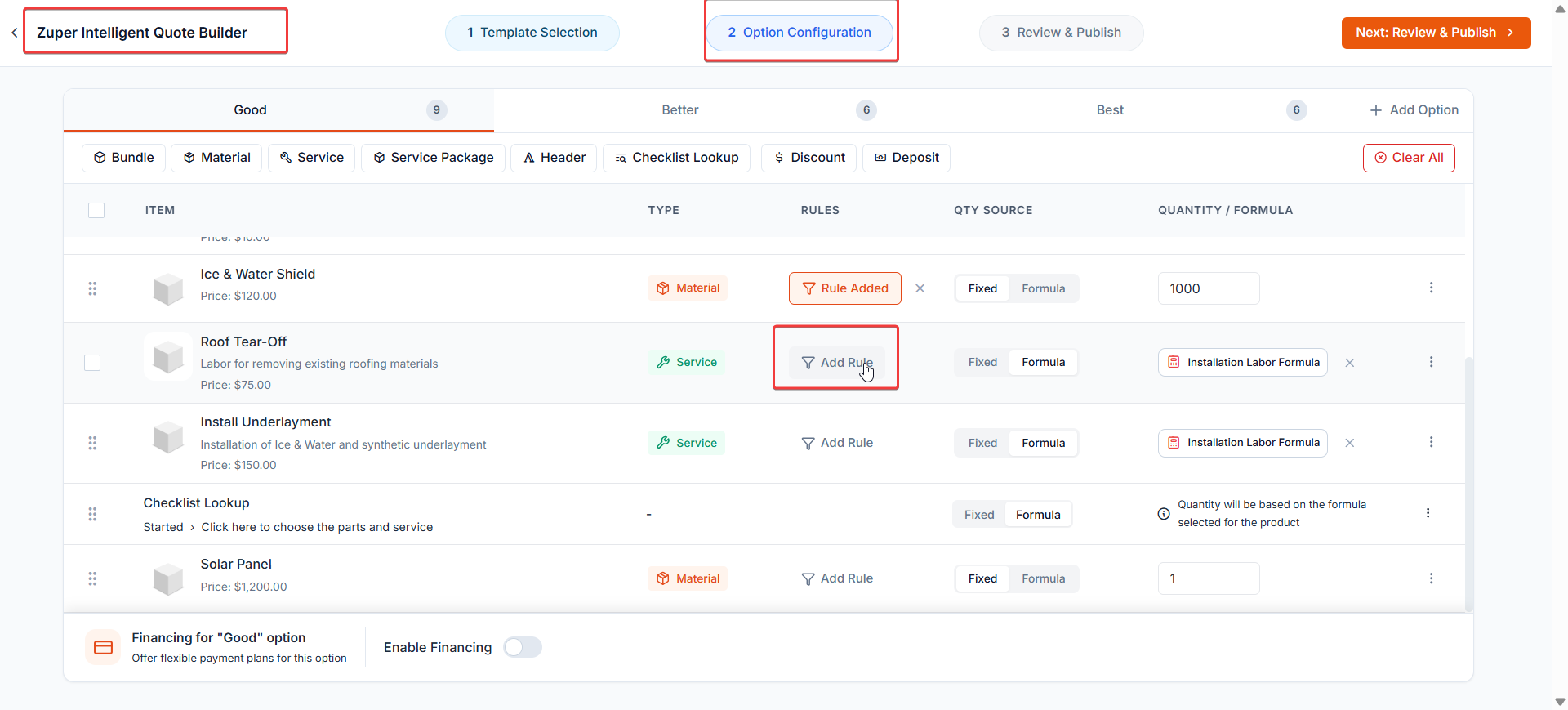Toggle Enable Financing switch
This screenshot has width=1568, height=710.
523,647
